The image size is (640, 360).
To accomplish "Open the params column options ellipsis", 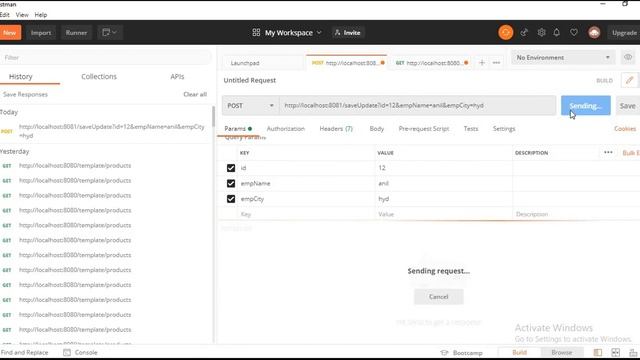I will (608, 152).
